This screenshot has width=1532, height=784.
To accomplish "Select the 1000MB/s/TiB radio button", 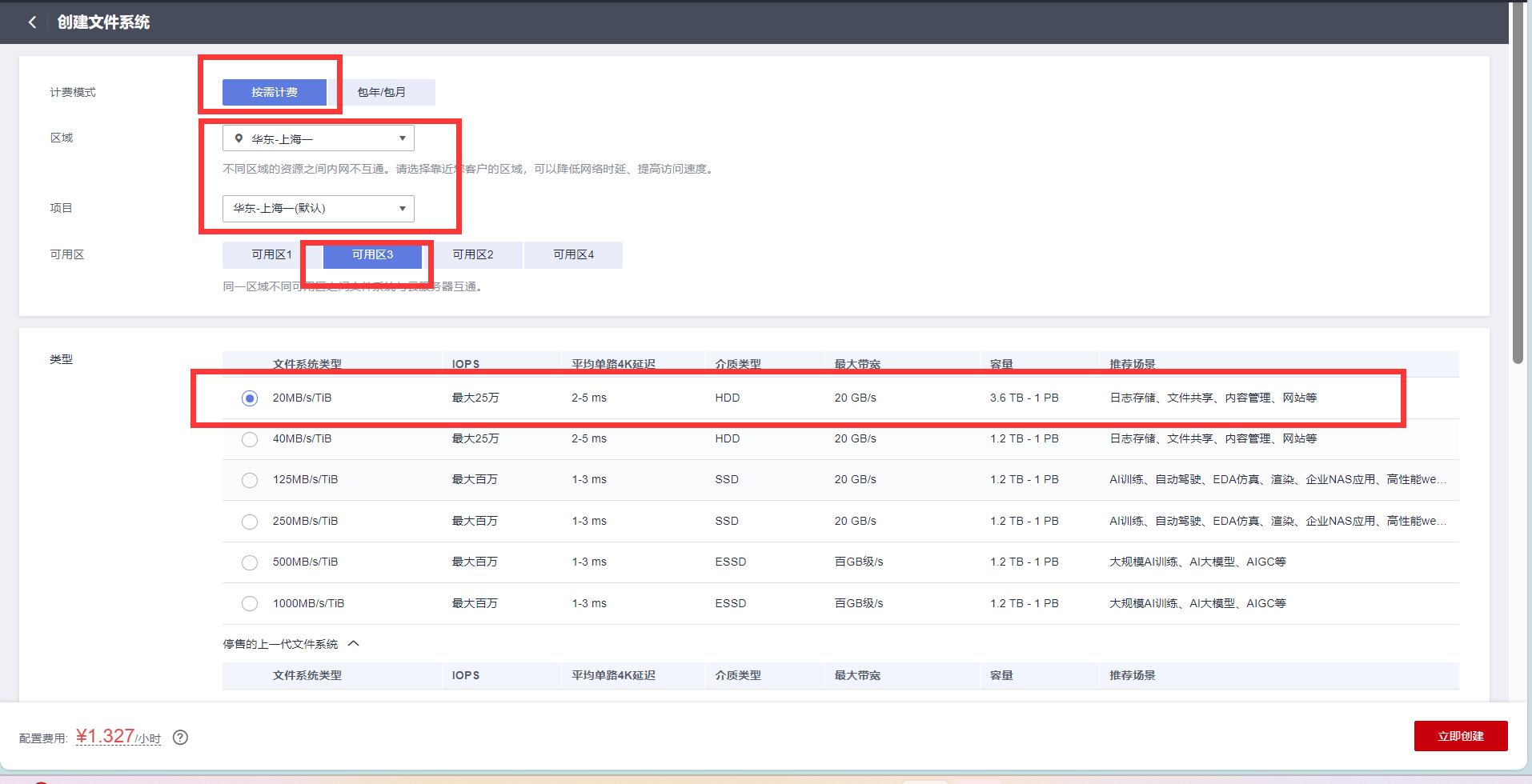I will 250,604.
